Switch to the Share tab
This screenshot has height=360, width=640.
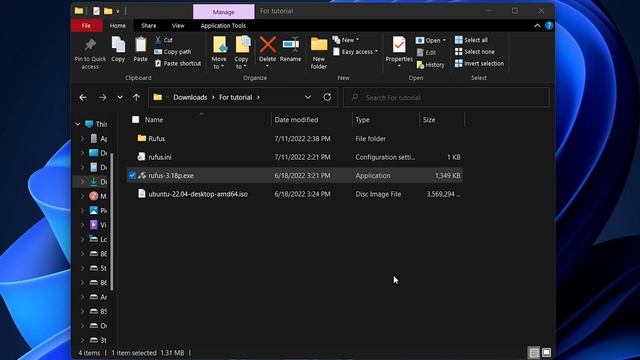(149, 26)
